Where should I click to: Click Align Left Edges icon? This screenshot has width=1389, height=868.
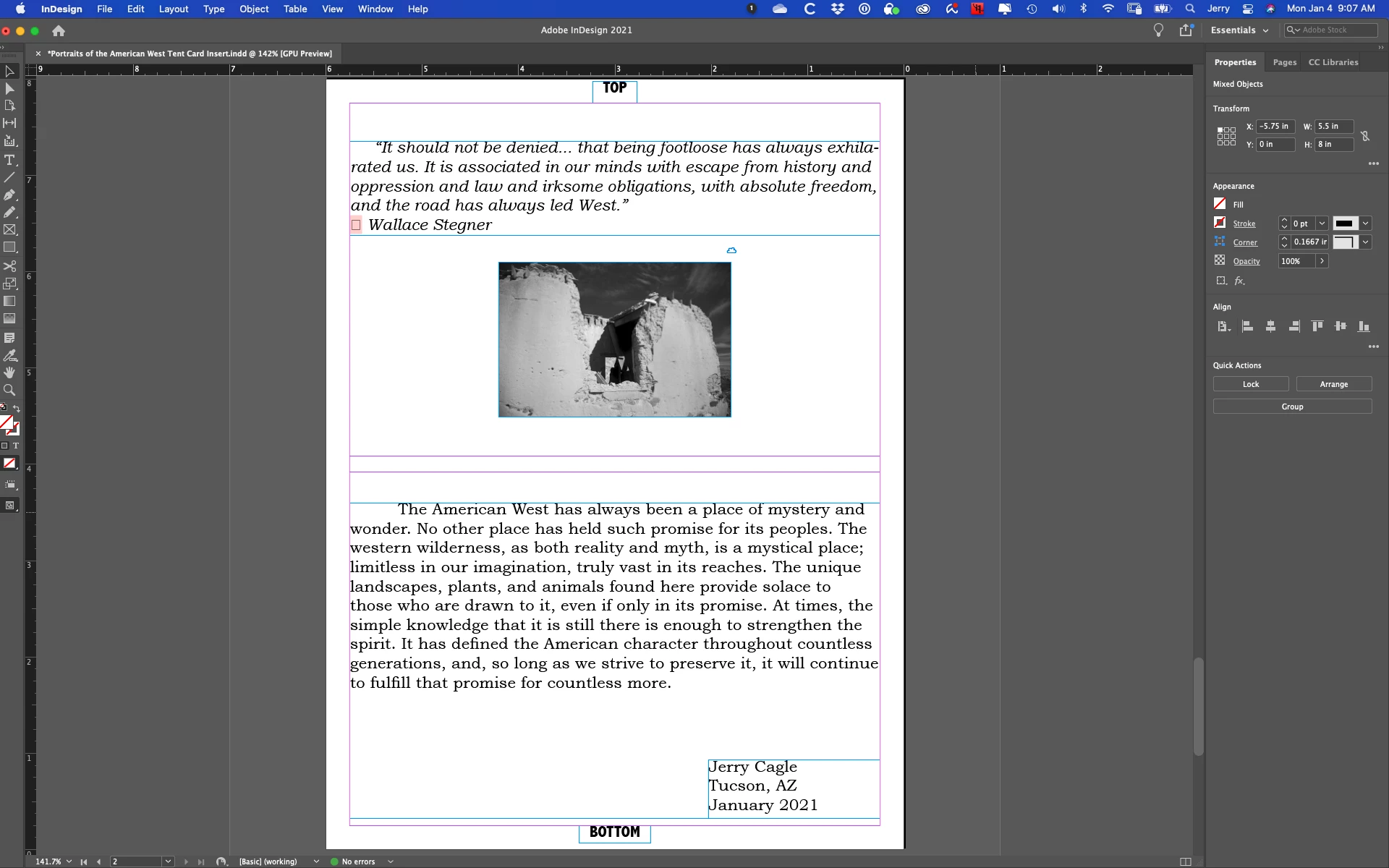coord(1247,326)
